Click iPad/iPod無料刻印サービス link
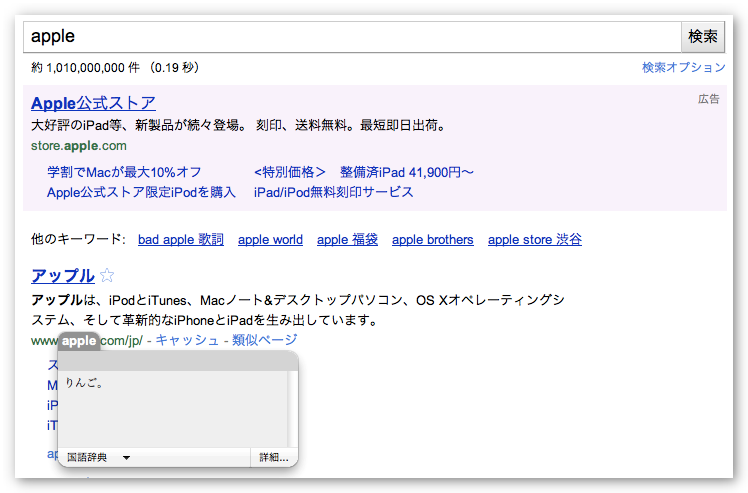This screenshot has width=748, height=493. pyautogui.click(x=333, y=192)
